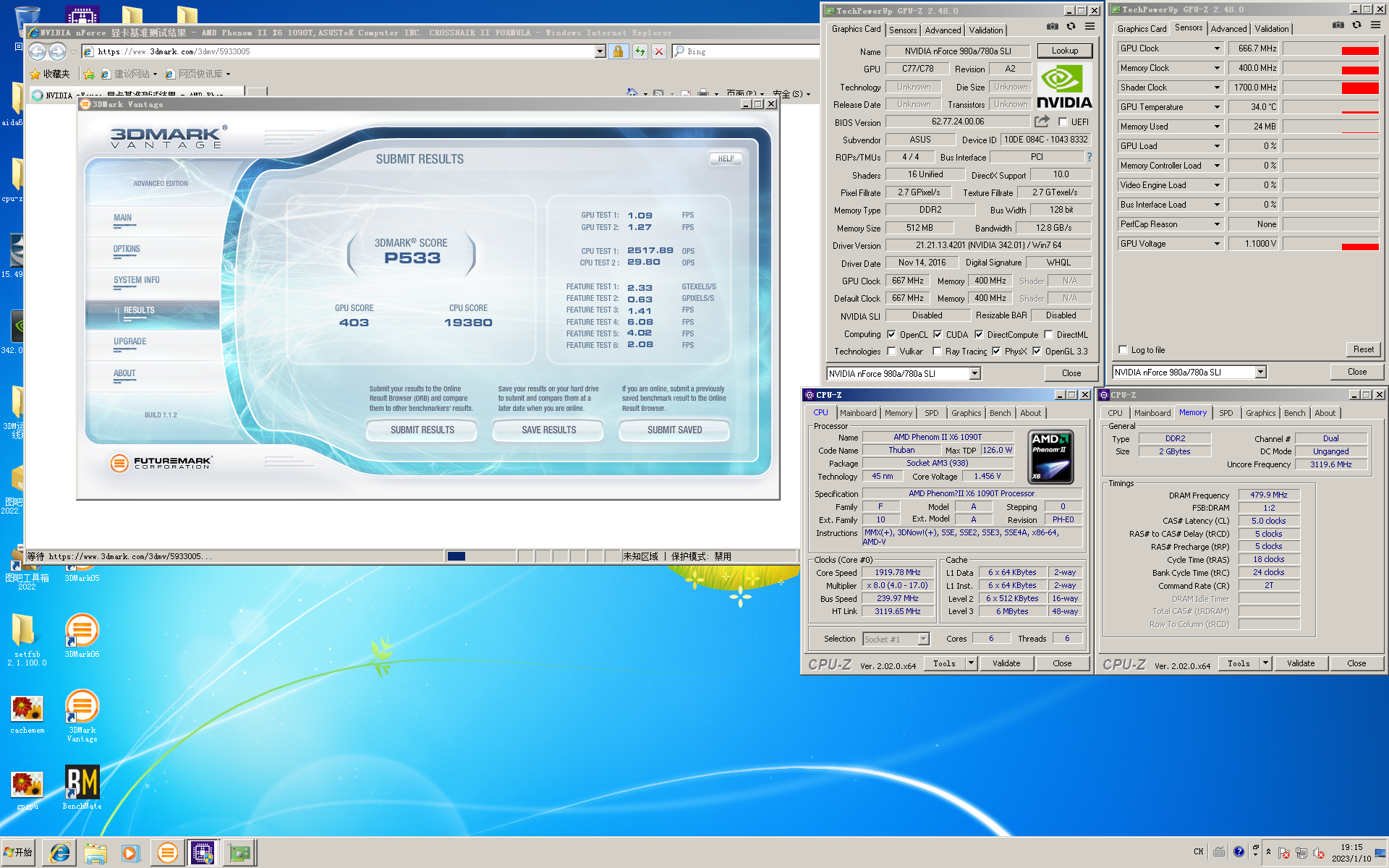
Task: Toggle OpenCL checkbox
Action: [891, 335]
